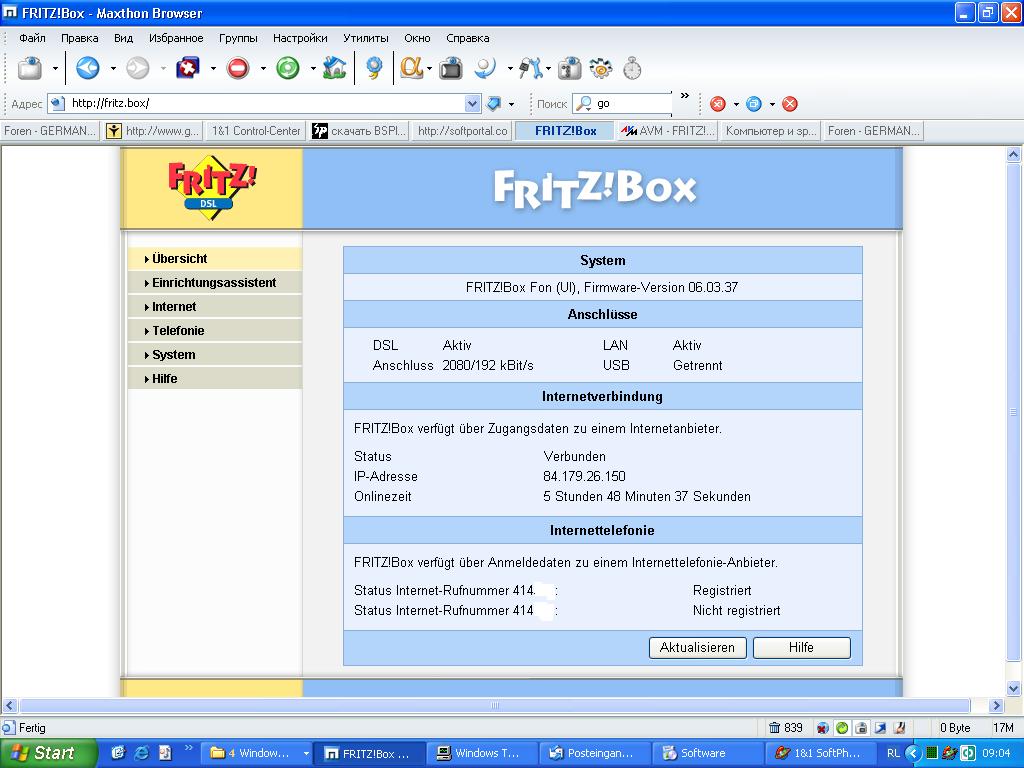Open dropdown next to new tab icon
The width and height of the screenshot is (1024, 768).
[56, 68]
